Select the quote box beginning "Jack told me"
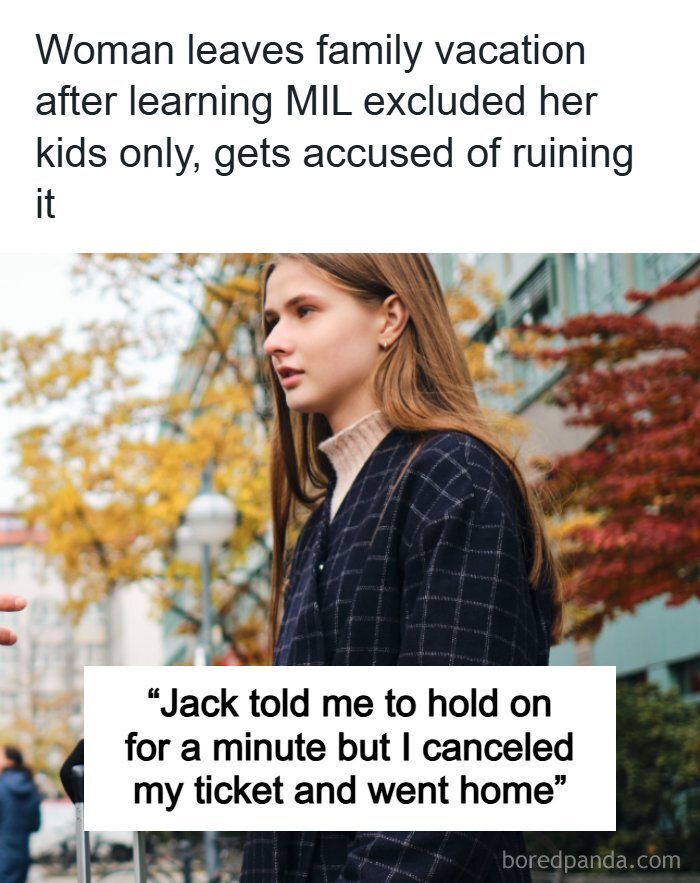Viewport: 700px width, 883px height. click(350, 748)
